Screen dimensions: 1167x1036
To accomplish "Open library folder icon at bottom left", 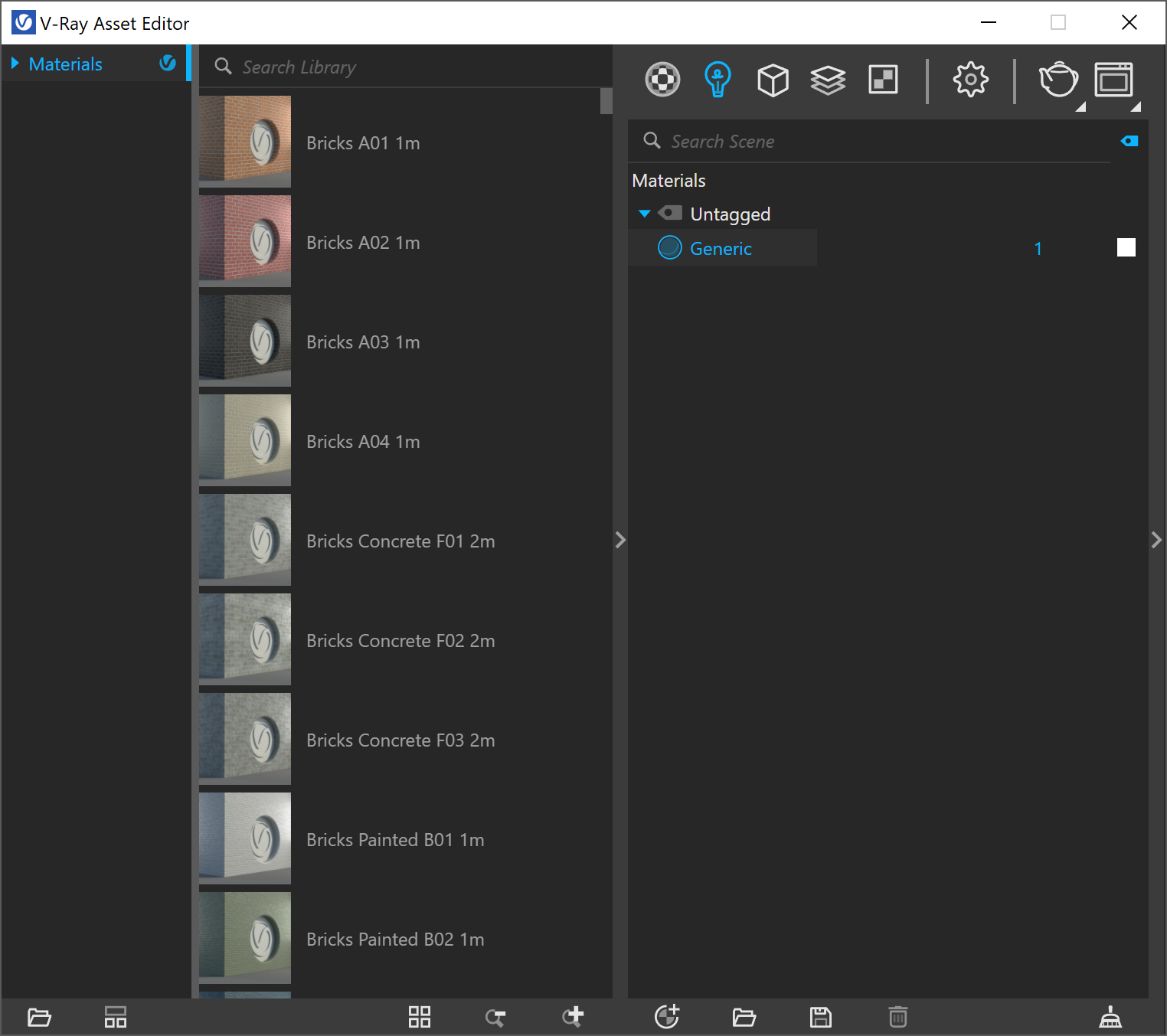I will point(39,1018).
